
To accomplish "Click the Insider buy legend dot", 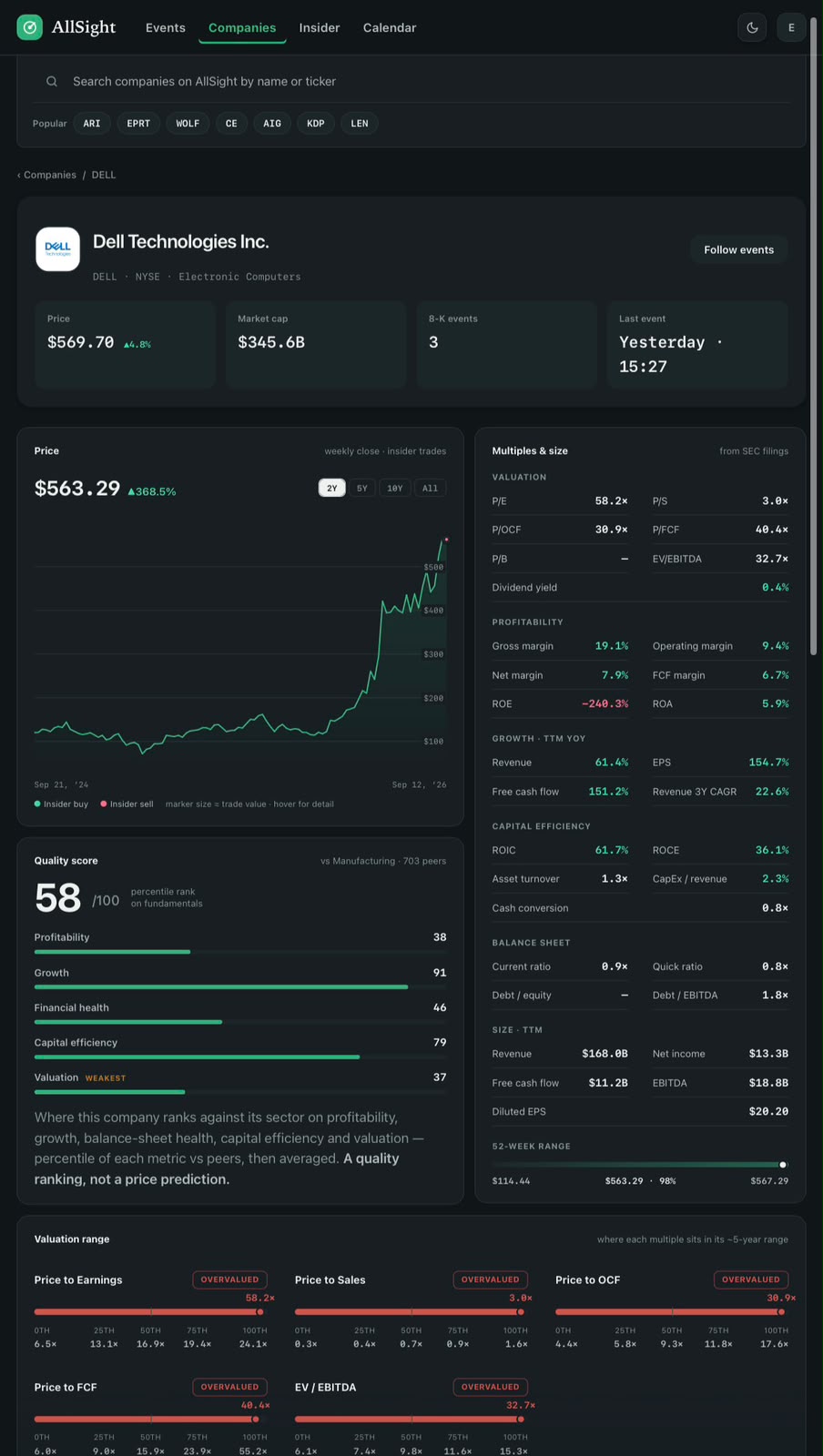I will click(37, 804).
